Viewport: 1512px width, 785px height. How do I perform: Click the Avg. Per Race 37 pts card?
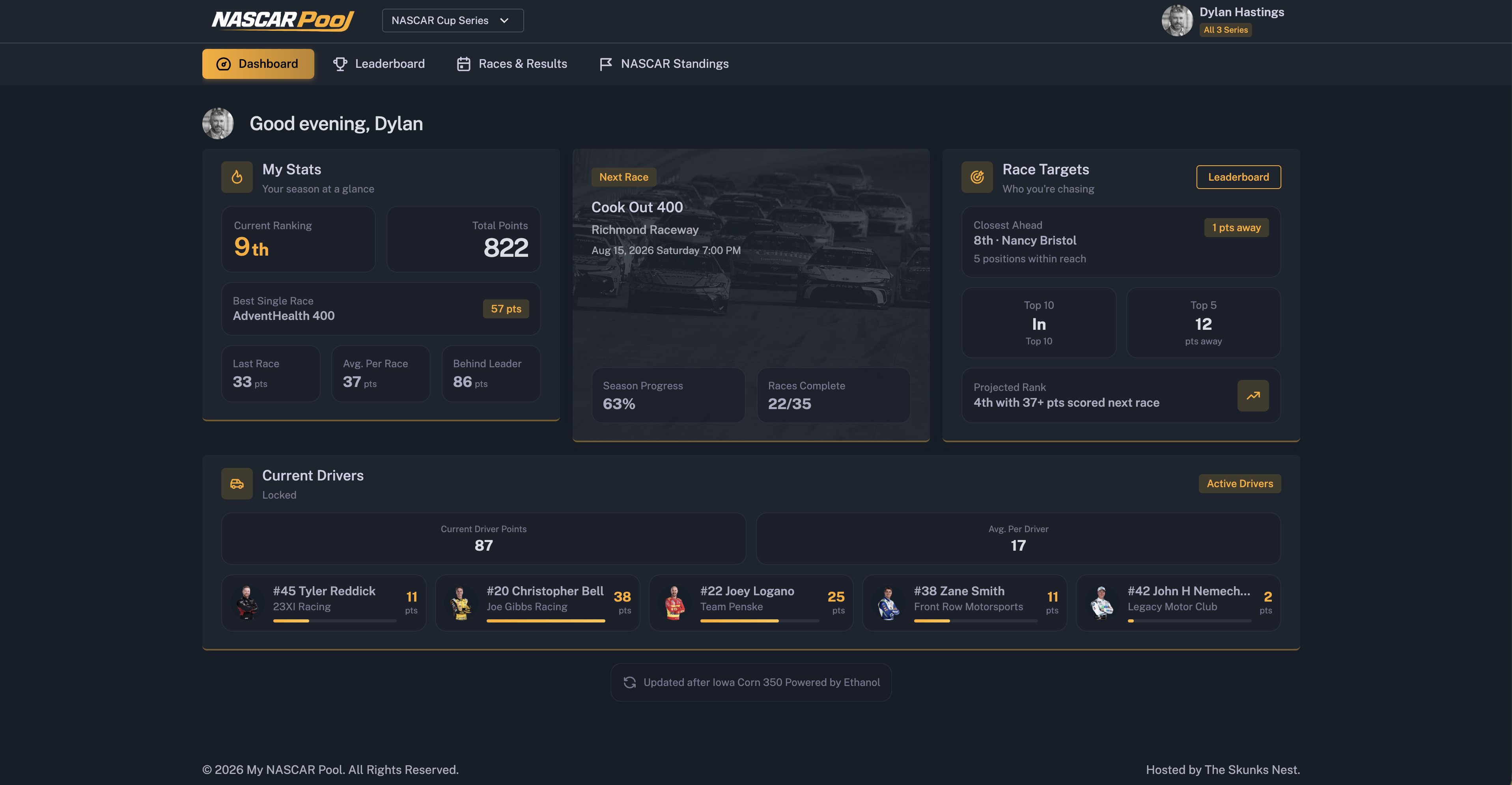(x=381, y=374)
